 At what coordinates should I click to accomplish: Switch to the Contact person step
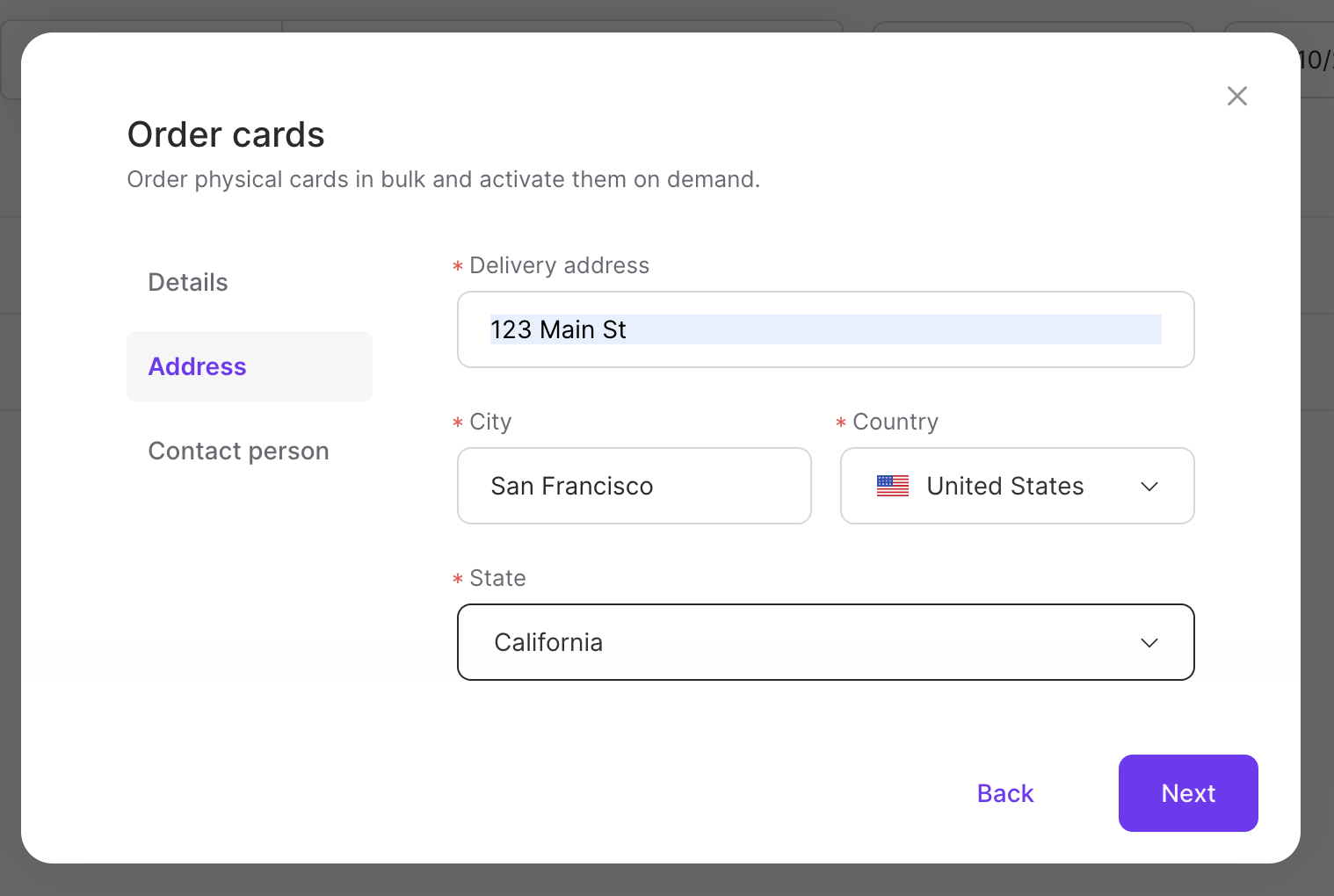point(238,451)
